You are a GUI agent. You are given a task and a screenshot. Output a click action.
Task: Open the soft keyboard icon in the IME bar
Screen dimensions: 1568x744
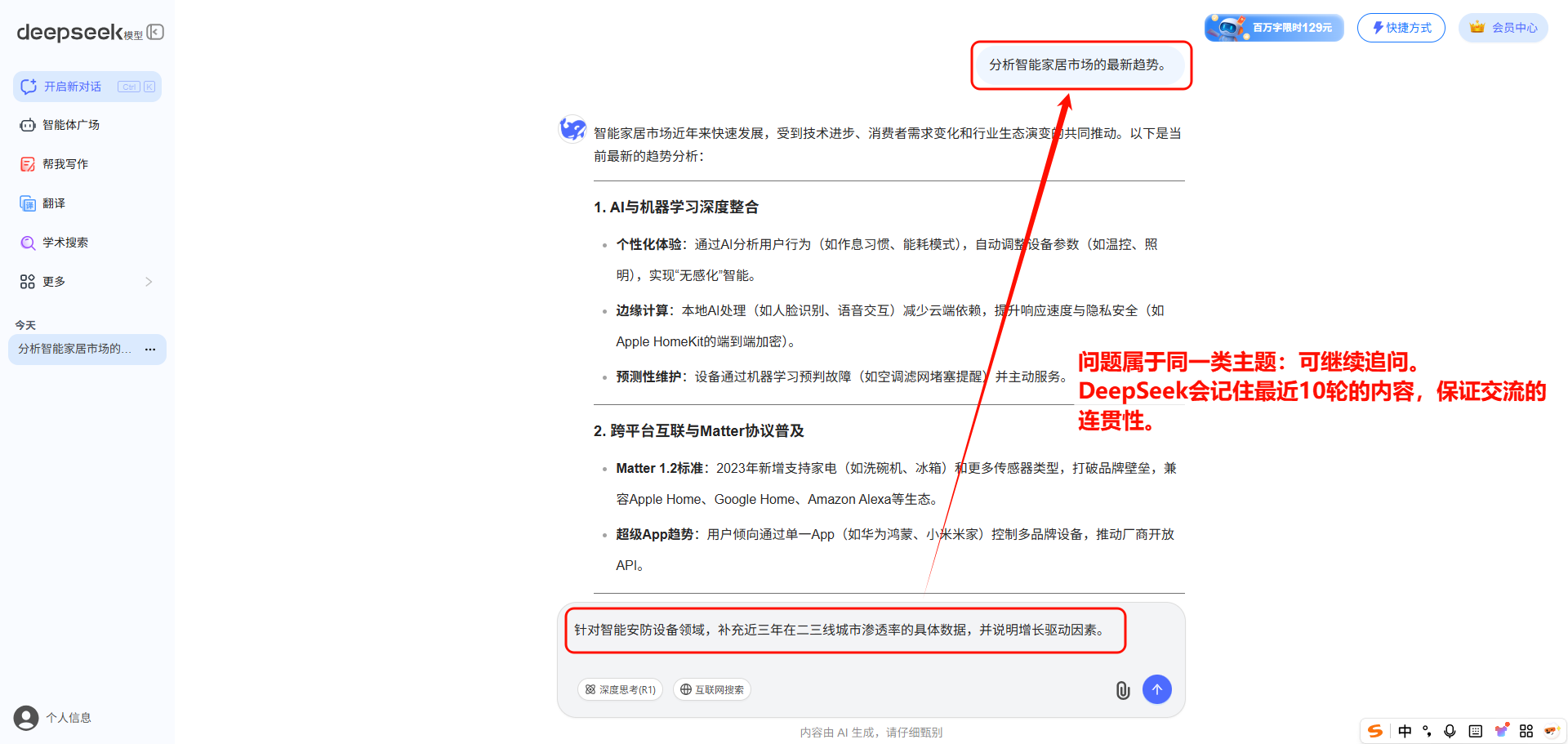tap(1475, 731)
